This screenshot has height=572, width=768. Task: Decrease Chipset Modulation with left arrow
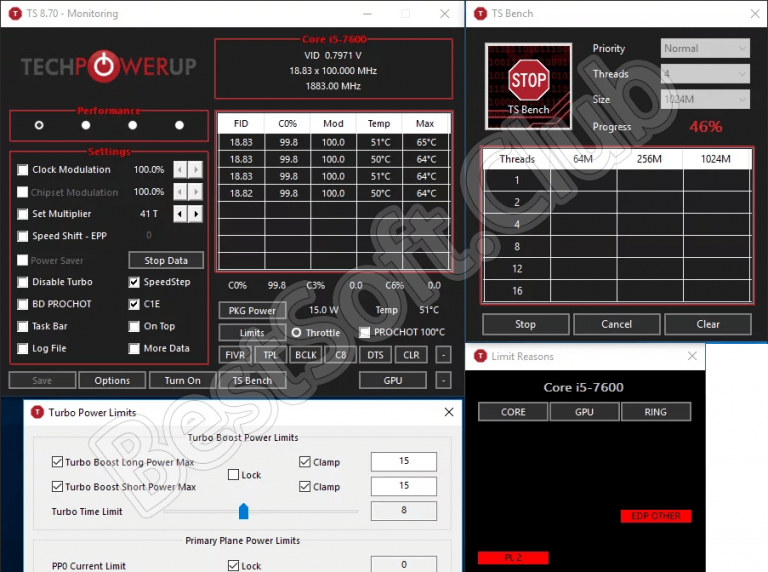180,191
